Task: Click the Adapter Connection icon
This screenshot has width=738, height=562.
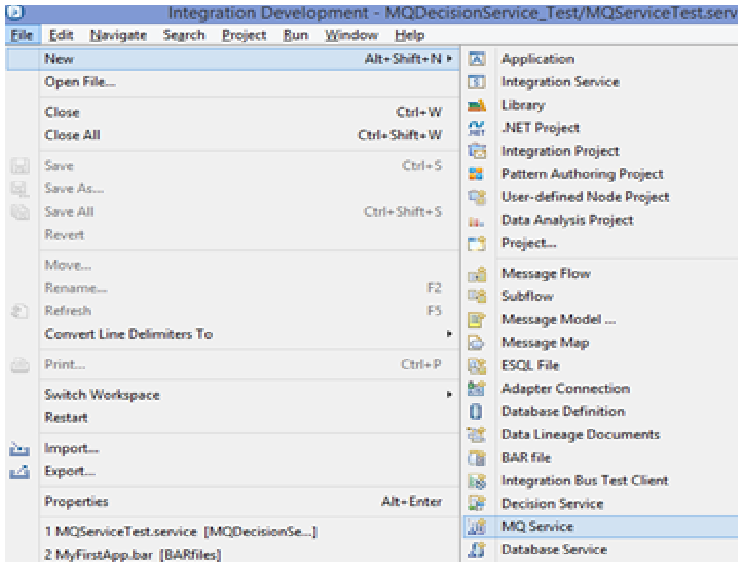Action: [477, 388]
